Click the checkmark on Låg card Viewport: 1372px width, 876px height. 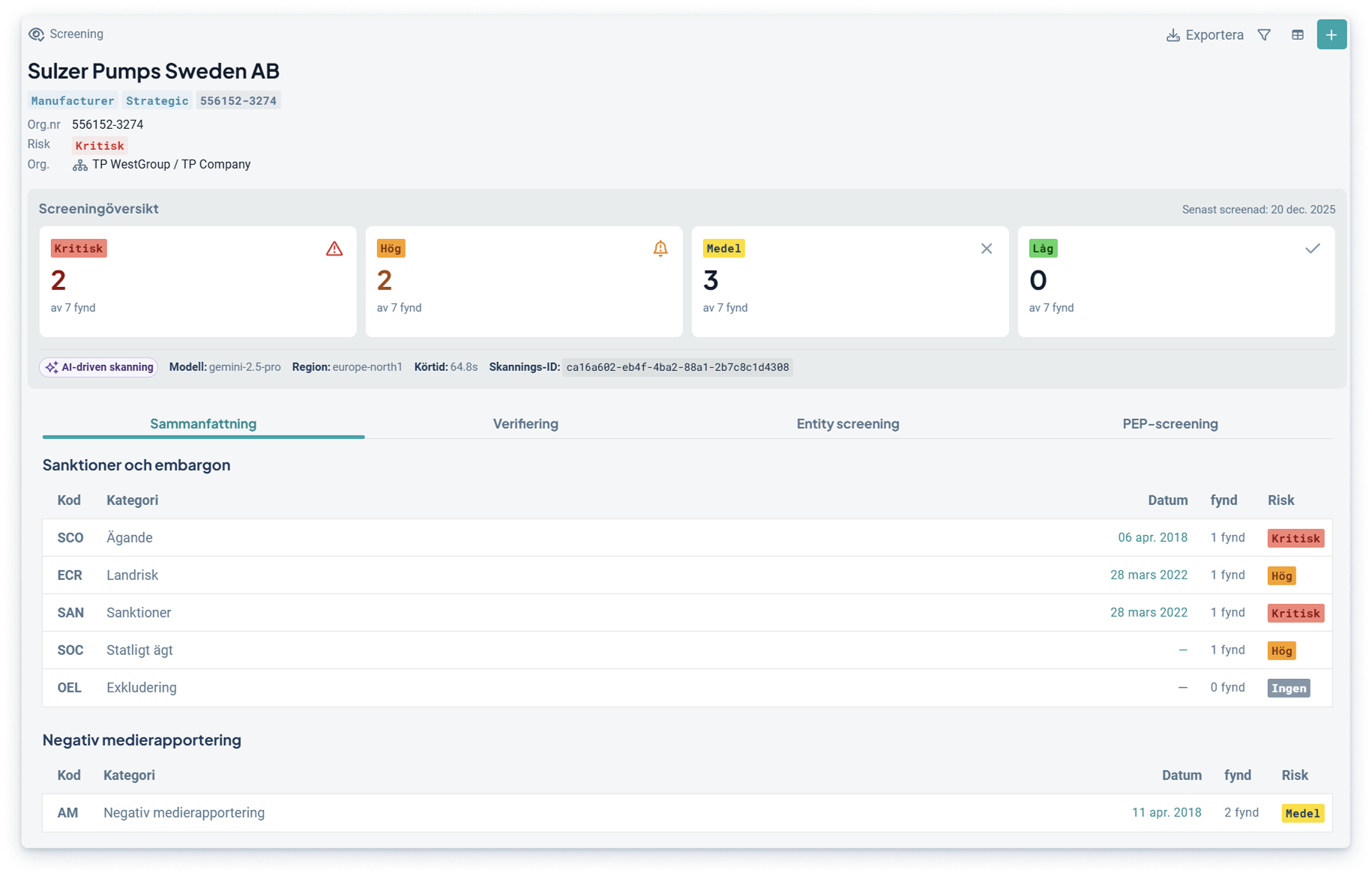coord(1313,249)
